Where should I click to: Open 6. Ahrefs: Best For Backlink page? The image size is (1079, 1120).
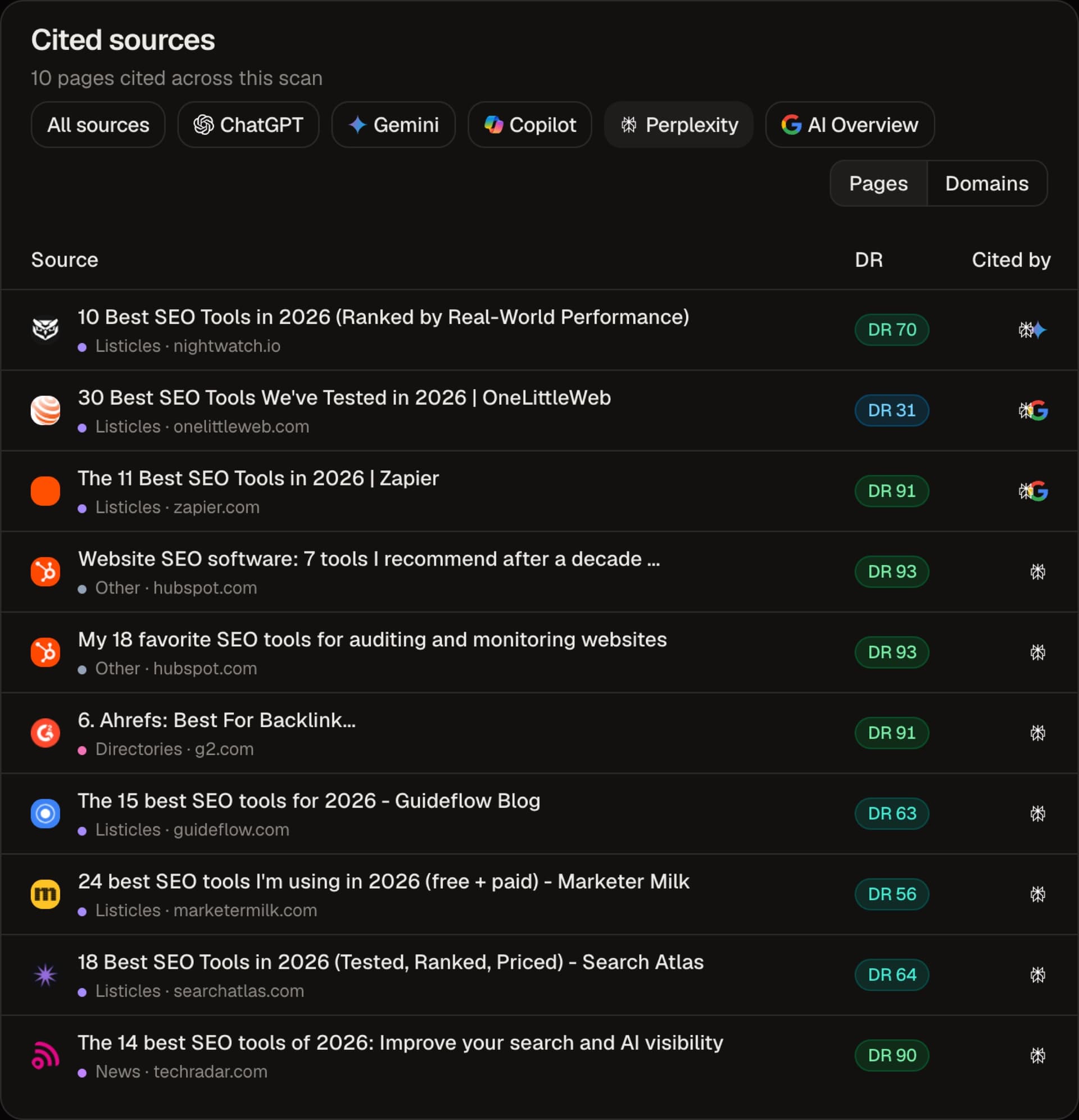tap(216, 720)
